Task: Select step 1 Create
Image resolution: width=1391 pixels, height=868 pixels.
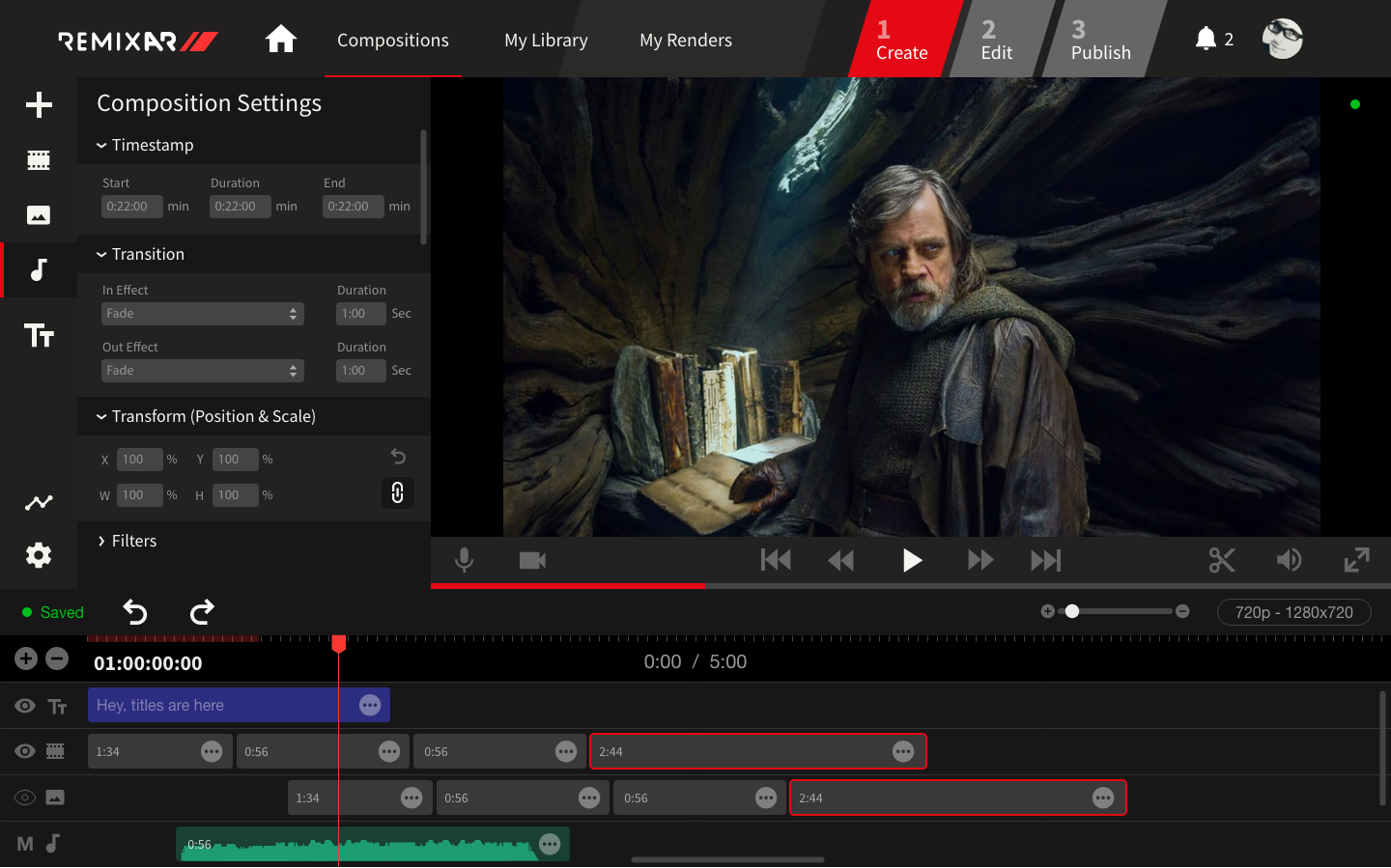Action: [x=903, y=40]
